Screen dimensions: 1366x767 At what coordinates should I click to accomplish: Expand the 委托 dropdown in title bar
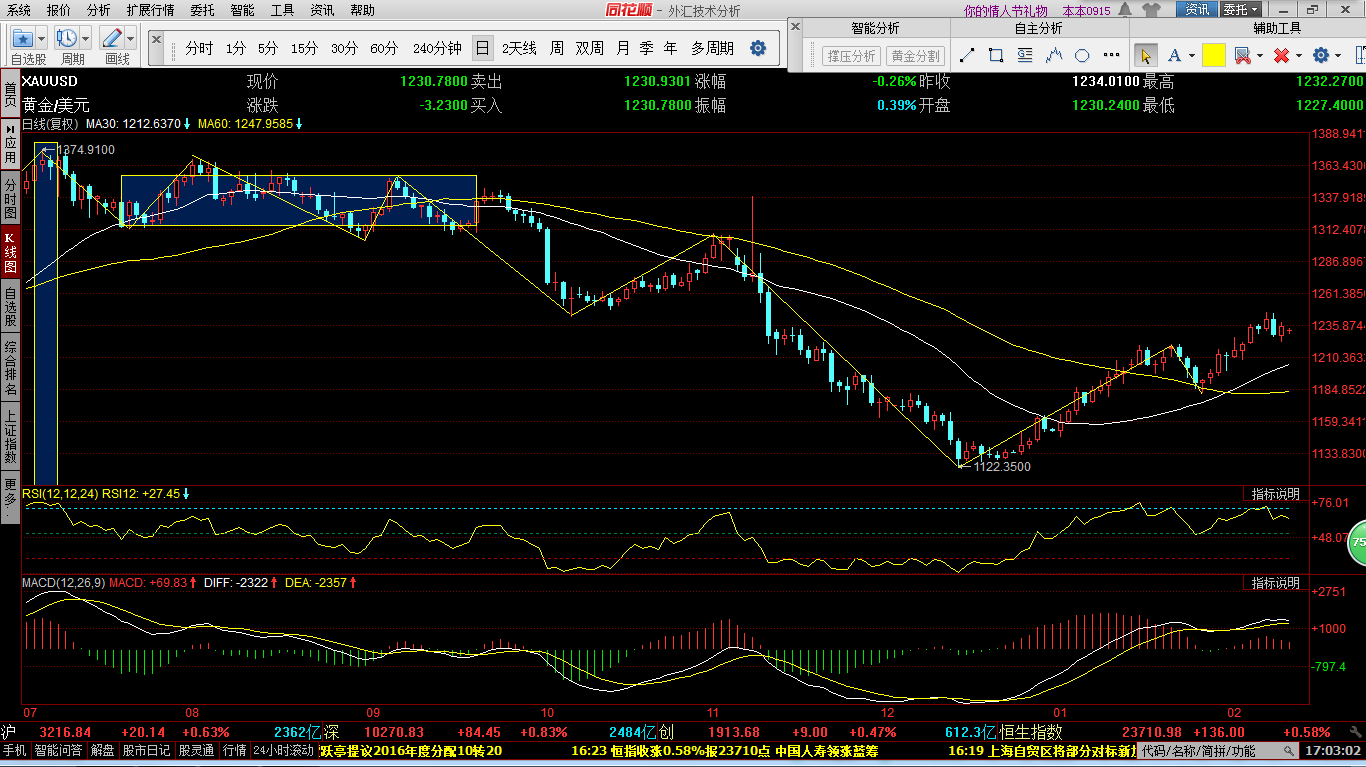(x=1240, y=10)
